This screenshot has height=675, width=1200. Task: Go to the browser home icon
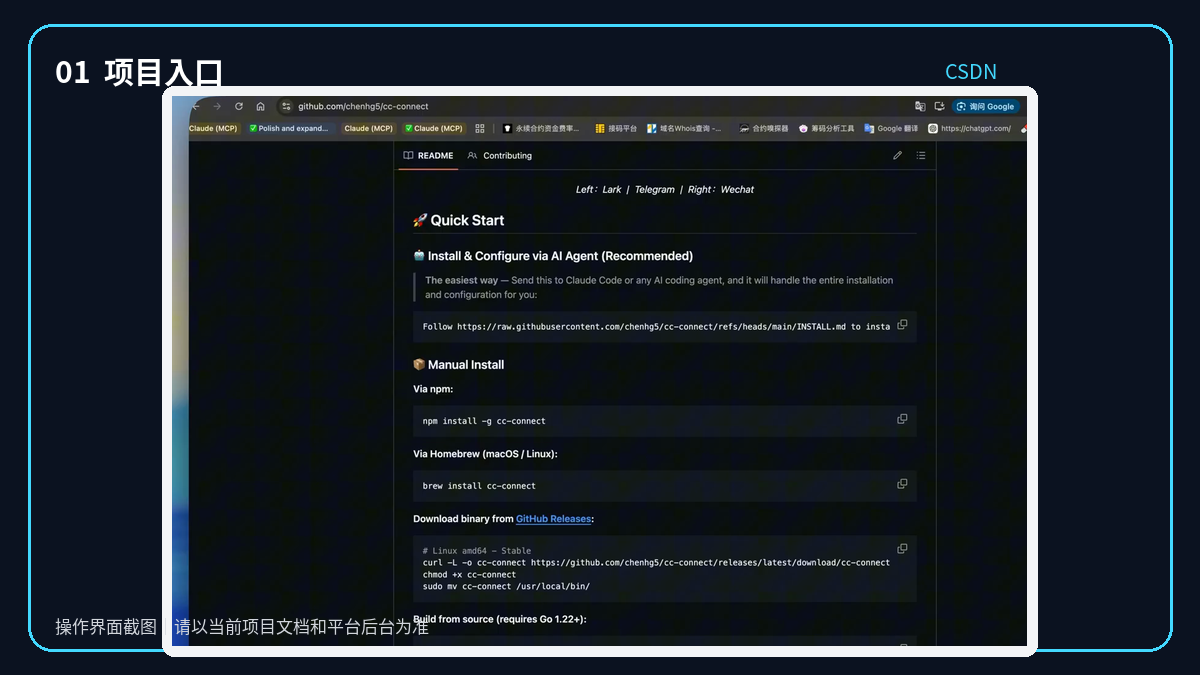click(x=260, y=106)
